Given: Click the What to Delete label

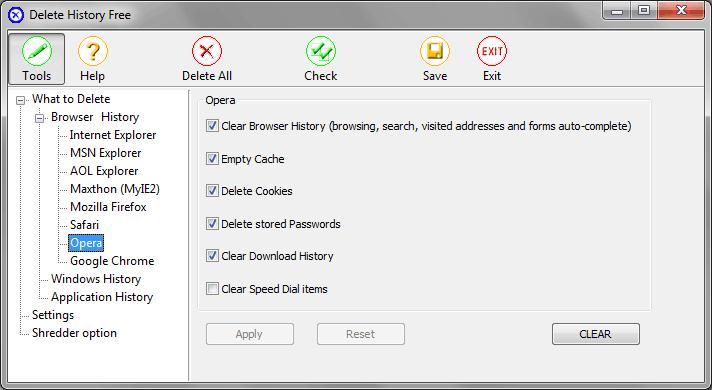Looking at the screenshot, I should (71, 99).
